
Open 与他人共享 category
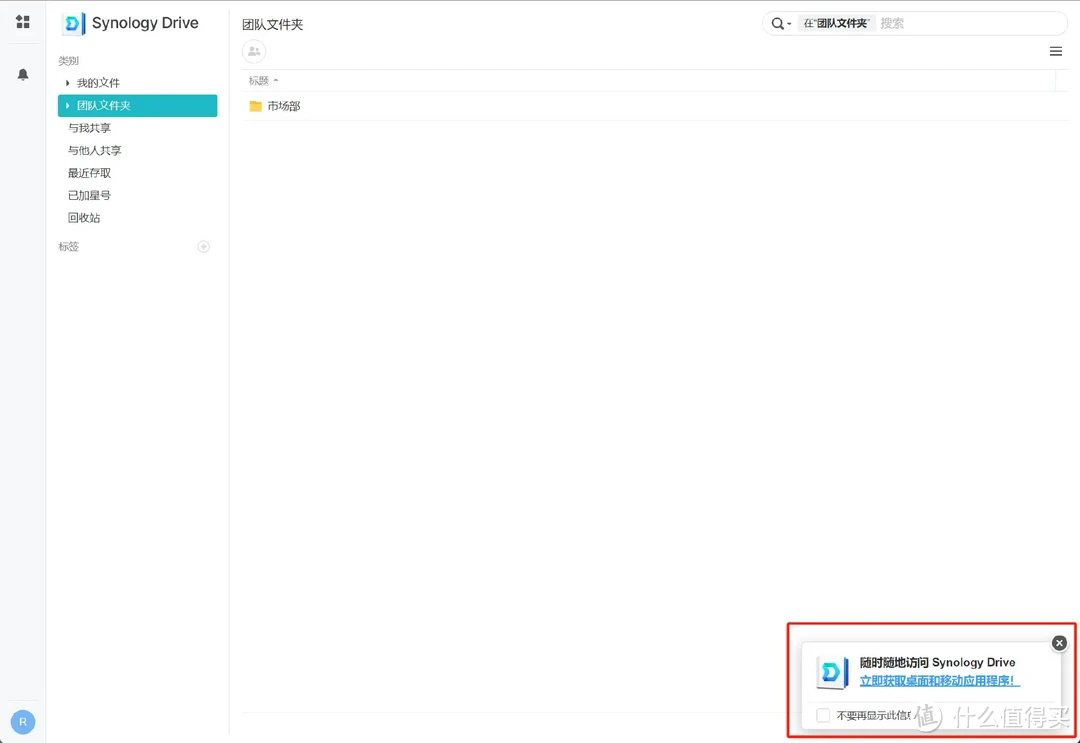(95, 150)
